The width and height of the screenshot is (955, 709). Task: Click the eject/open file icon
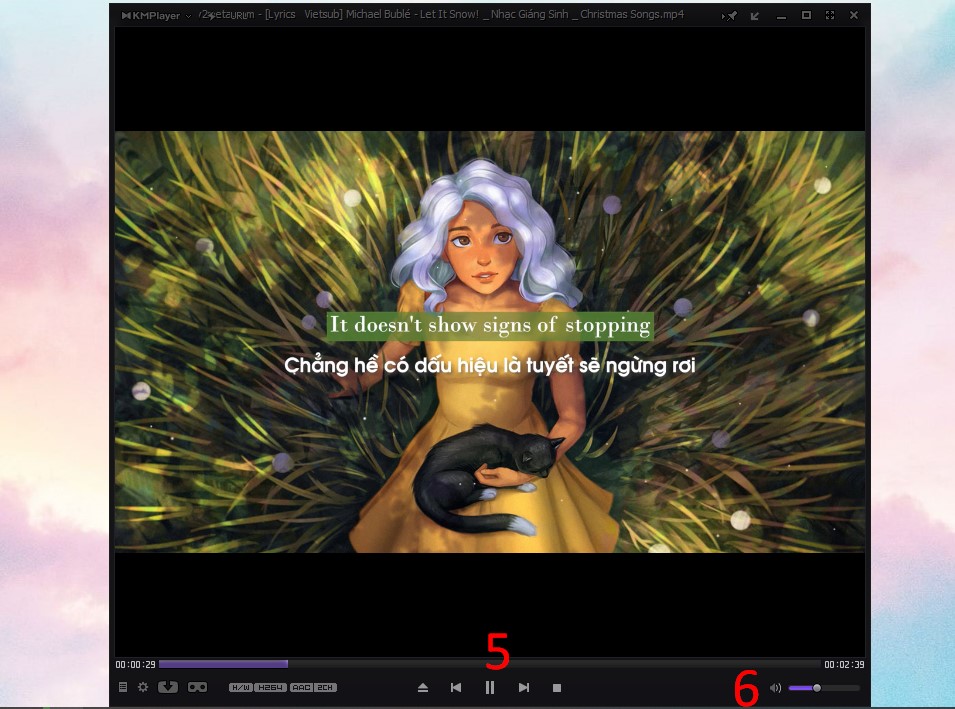pos(423,688)
